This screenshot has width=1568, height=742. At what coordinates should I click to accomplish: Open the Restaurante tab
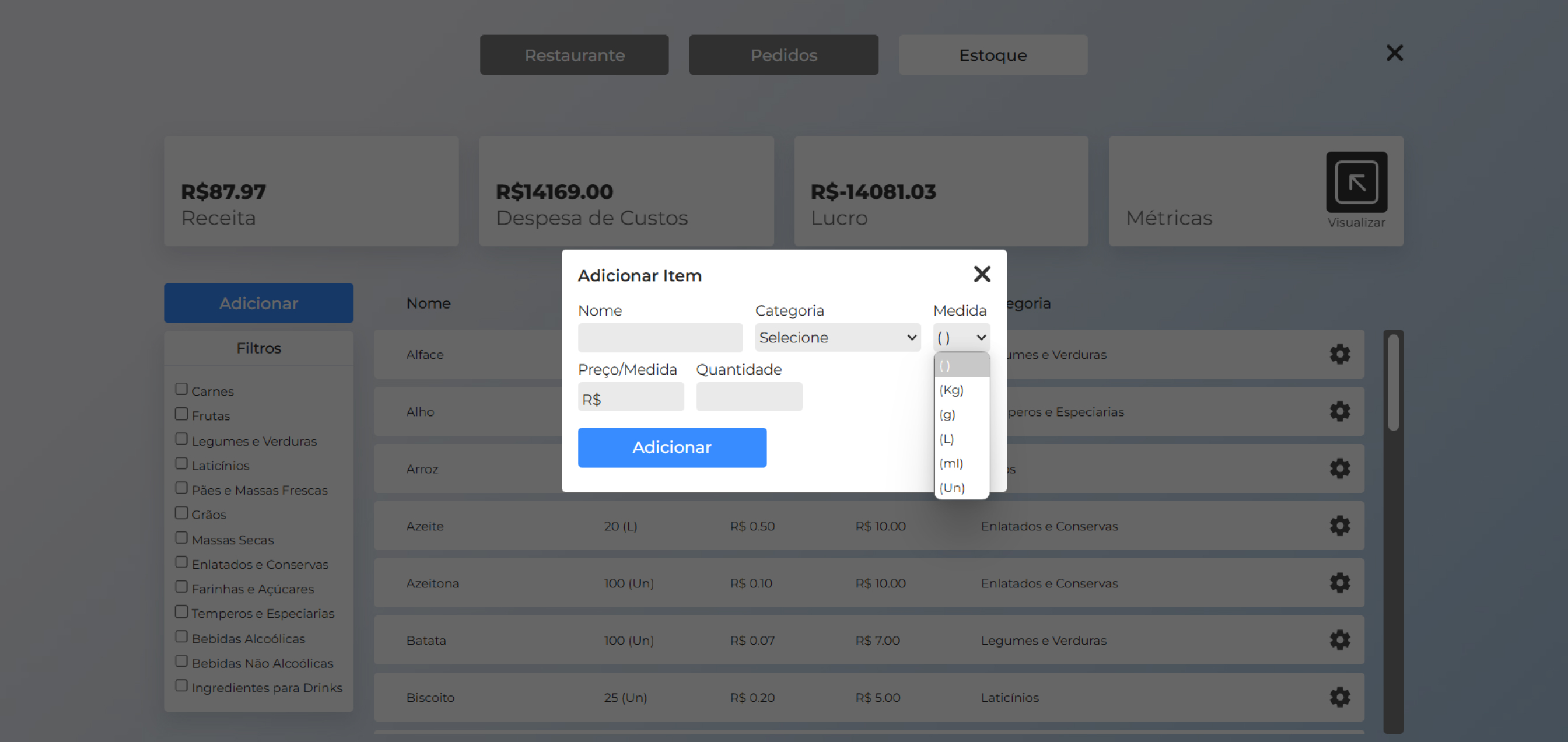coord(574,55)
